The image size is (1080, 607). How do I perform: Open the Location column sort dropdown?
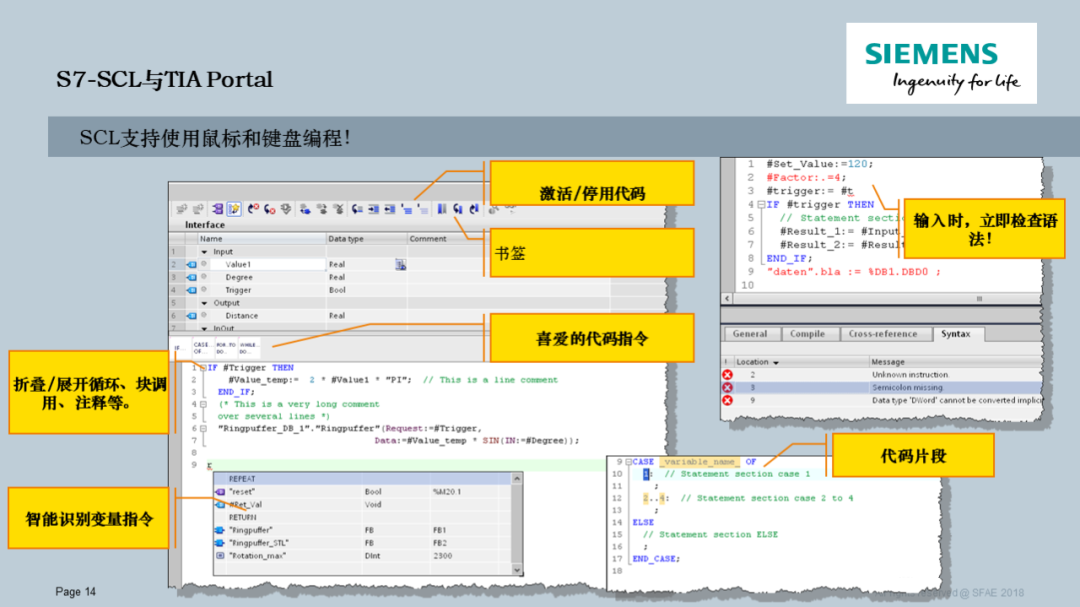(775, 362)
